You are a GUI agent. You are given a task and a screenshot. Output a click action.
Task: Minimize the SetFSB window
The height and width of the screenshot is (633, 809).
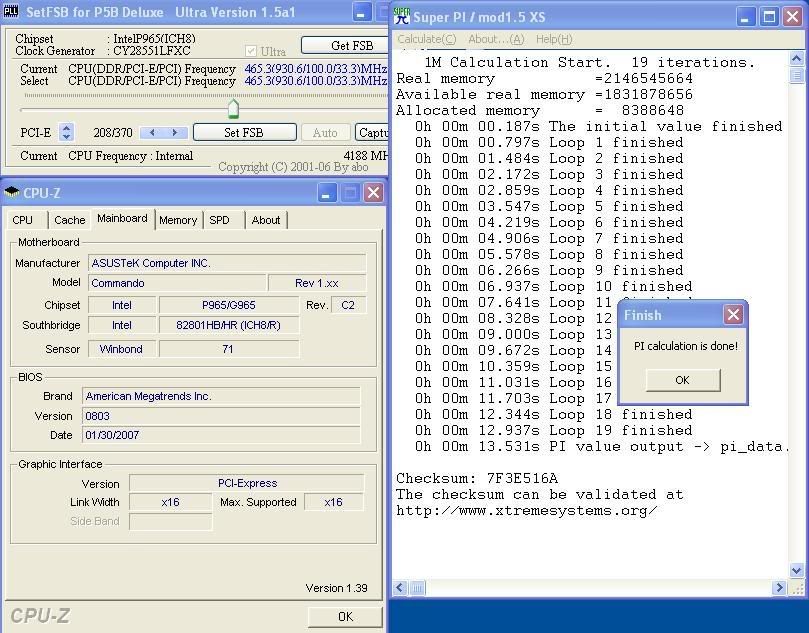(x=361, y=12)
